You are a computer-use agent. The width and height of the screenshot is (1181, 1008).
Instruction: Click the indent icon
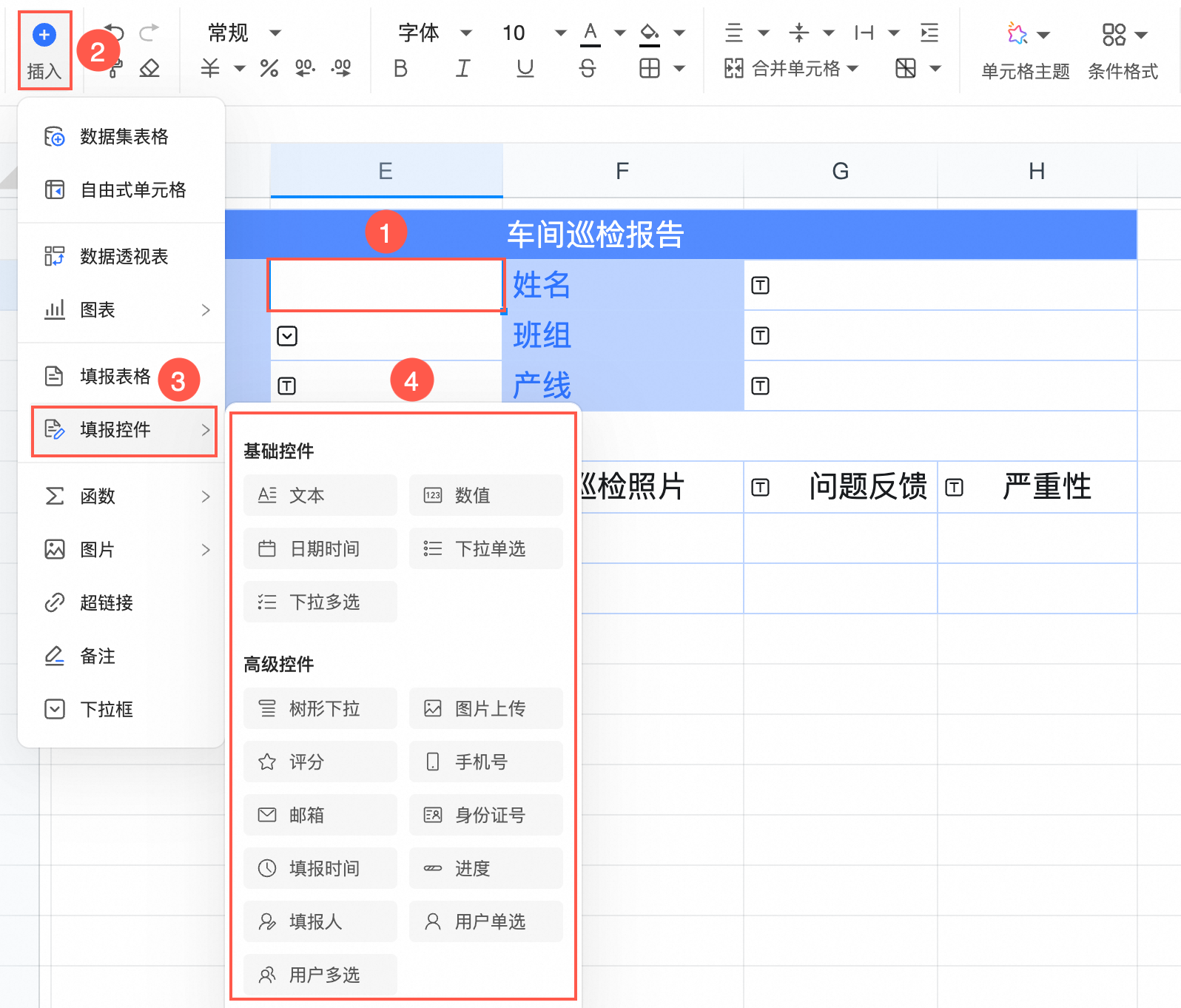pos(929,33)
